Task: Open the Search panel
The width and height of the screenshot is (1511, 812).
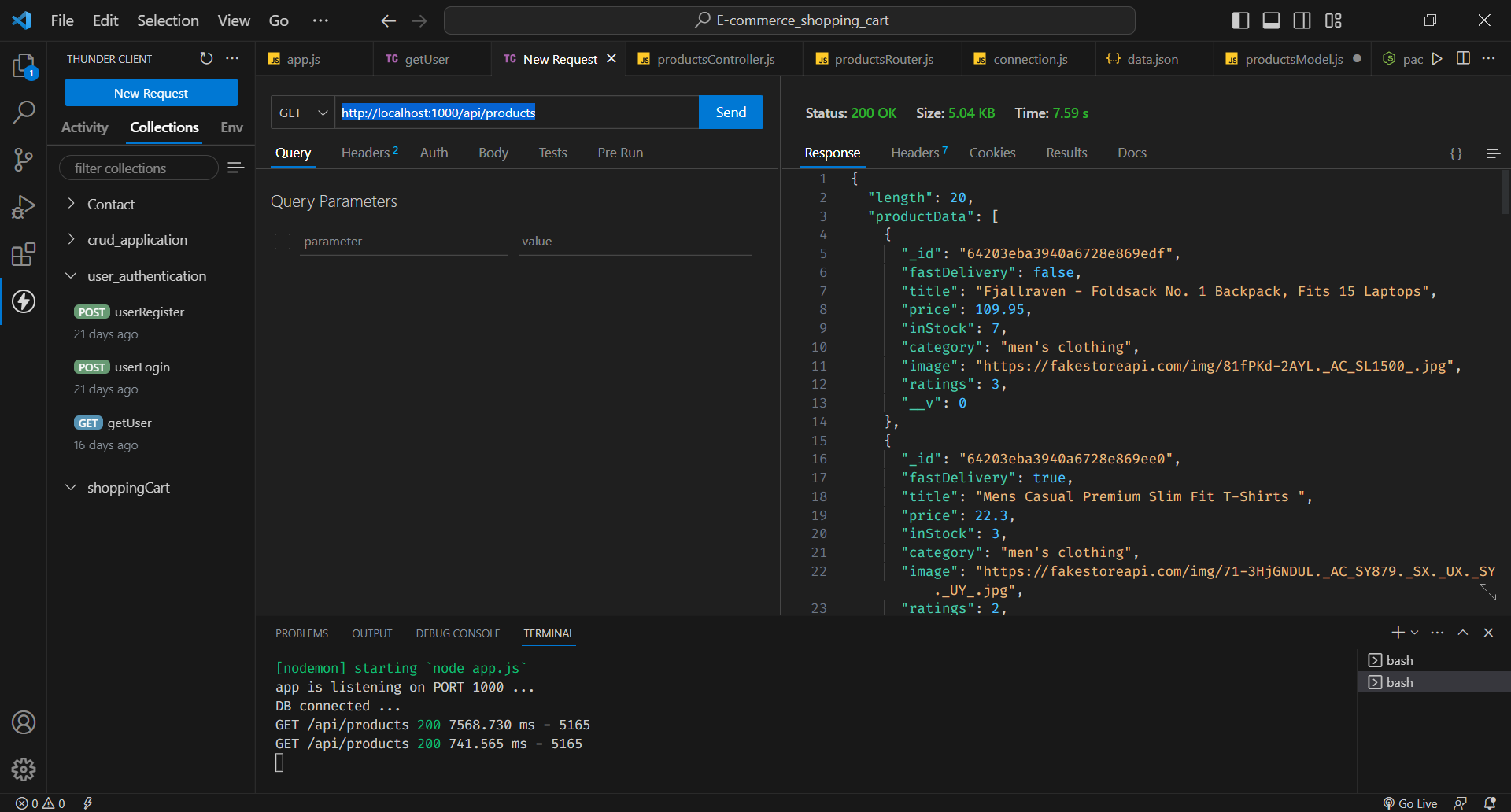Action: (23, 113)
